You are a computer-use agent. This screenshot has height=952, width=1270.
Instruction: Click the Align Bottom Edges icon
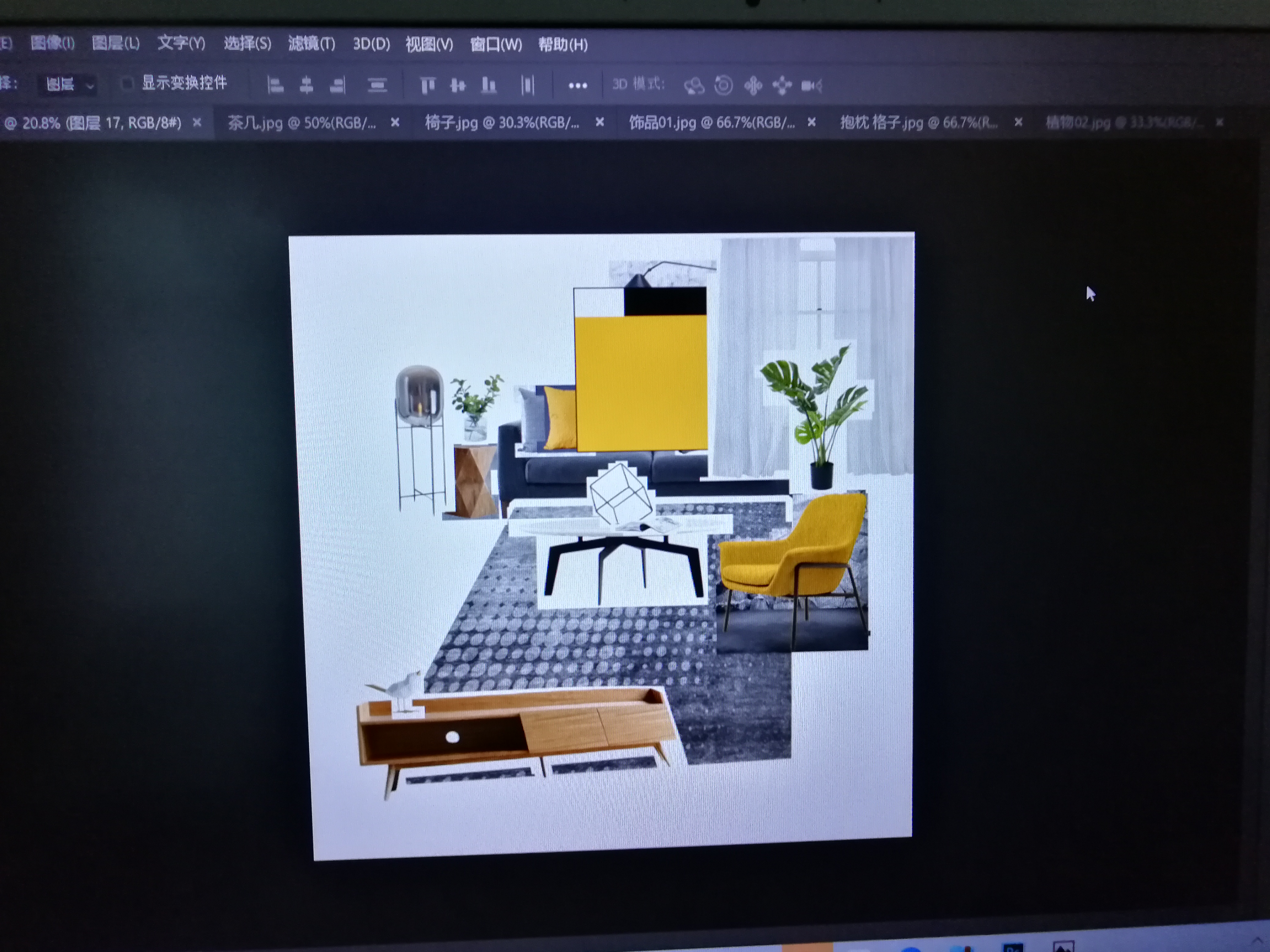coord(488,85)
